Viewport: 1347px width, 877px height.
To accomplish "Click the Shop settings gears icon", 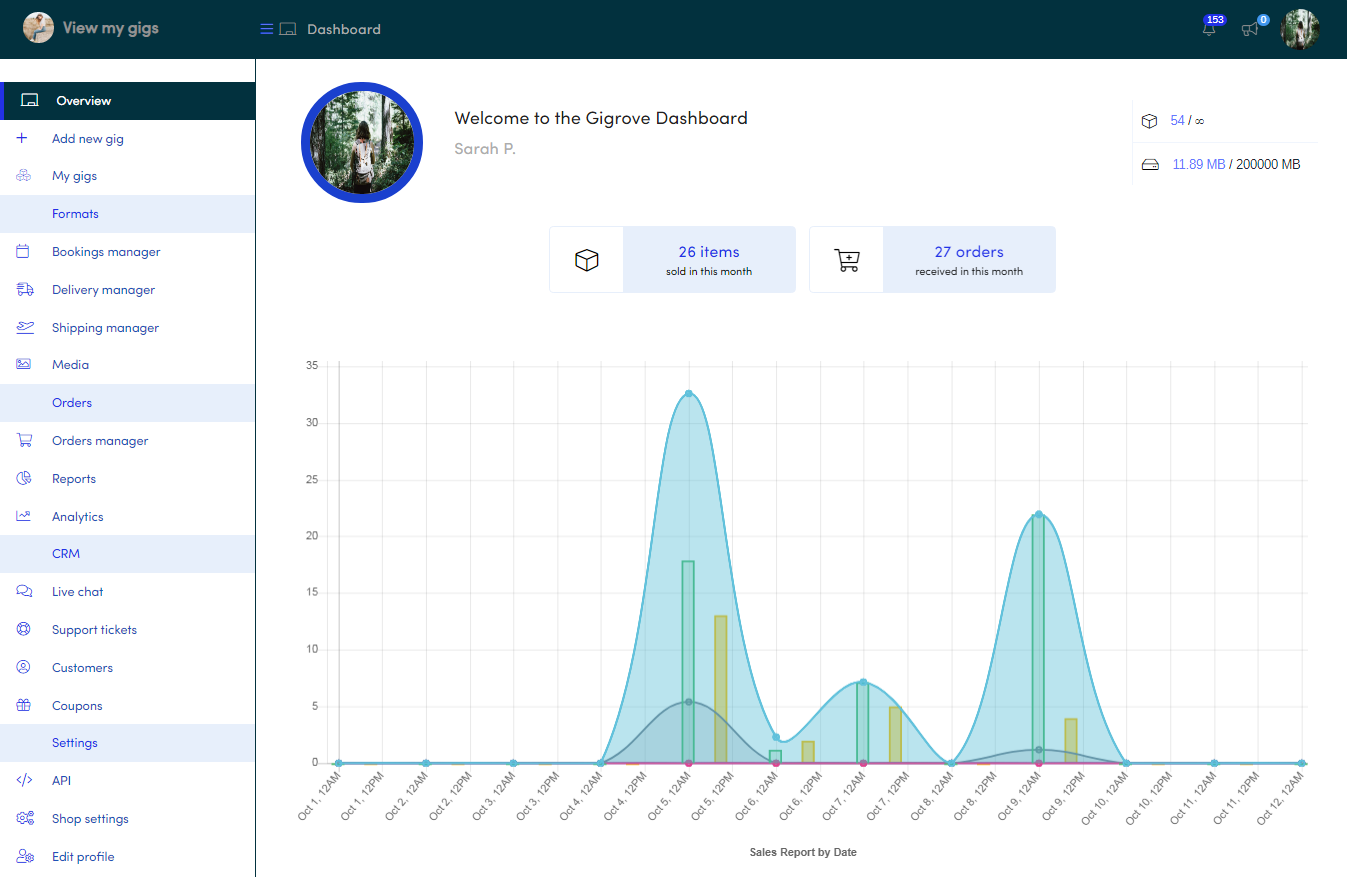I will 25,819.
